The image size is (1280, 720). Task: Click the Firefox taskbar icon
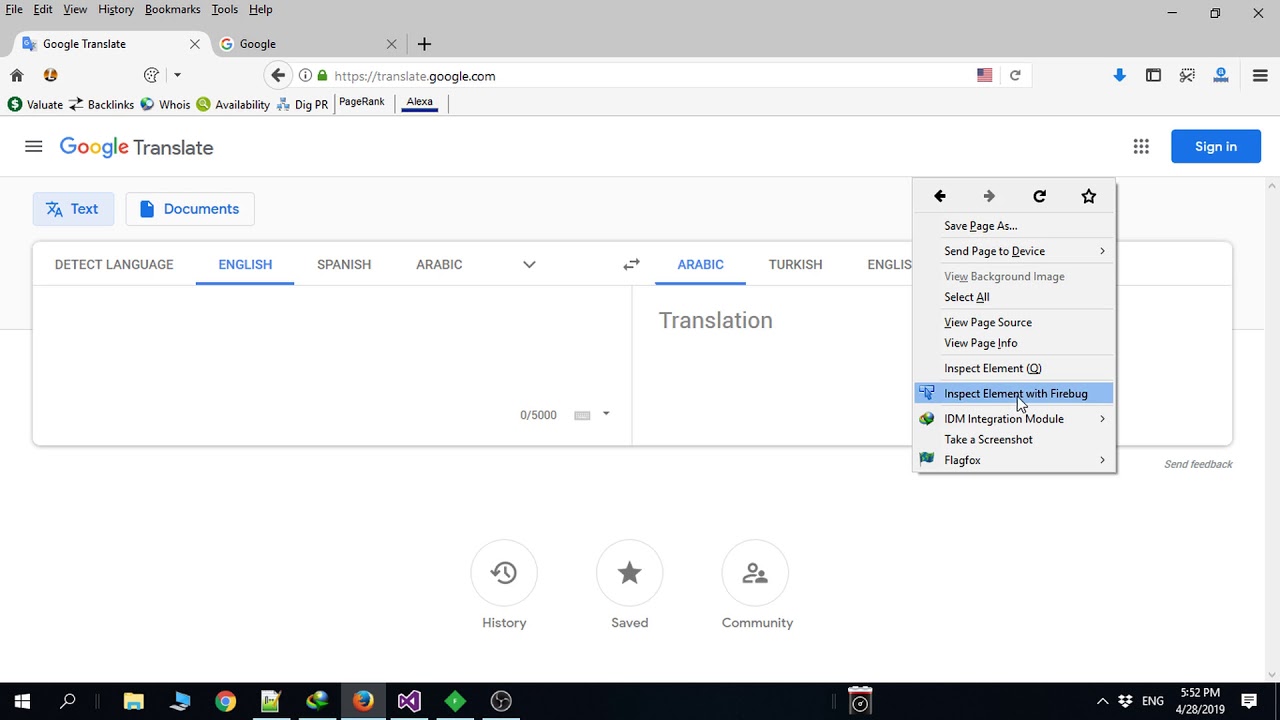click(363, 701)
